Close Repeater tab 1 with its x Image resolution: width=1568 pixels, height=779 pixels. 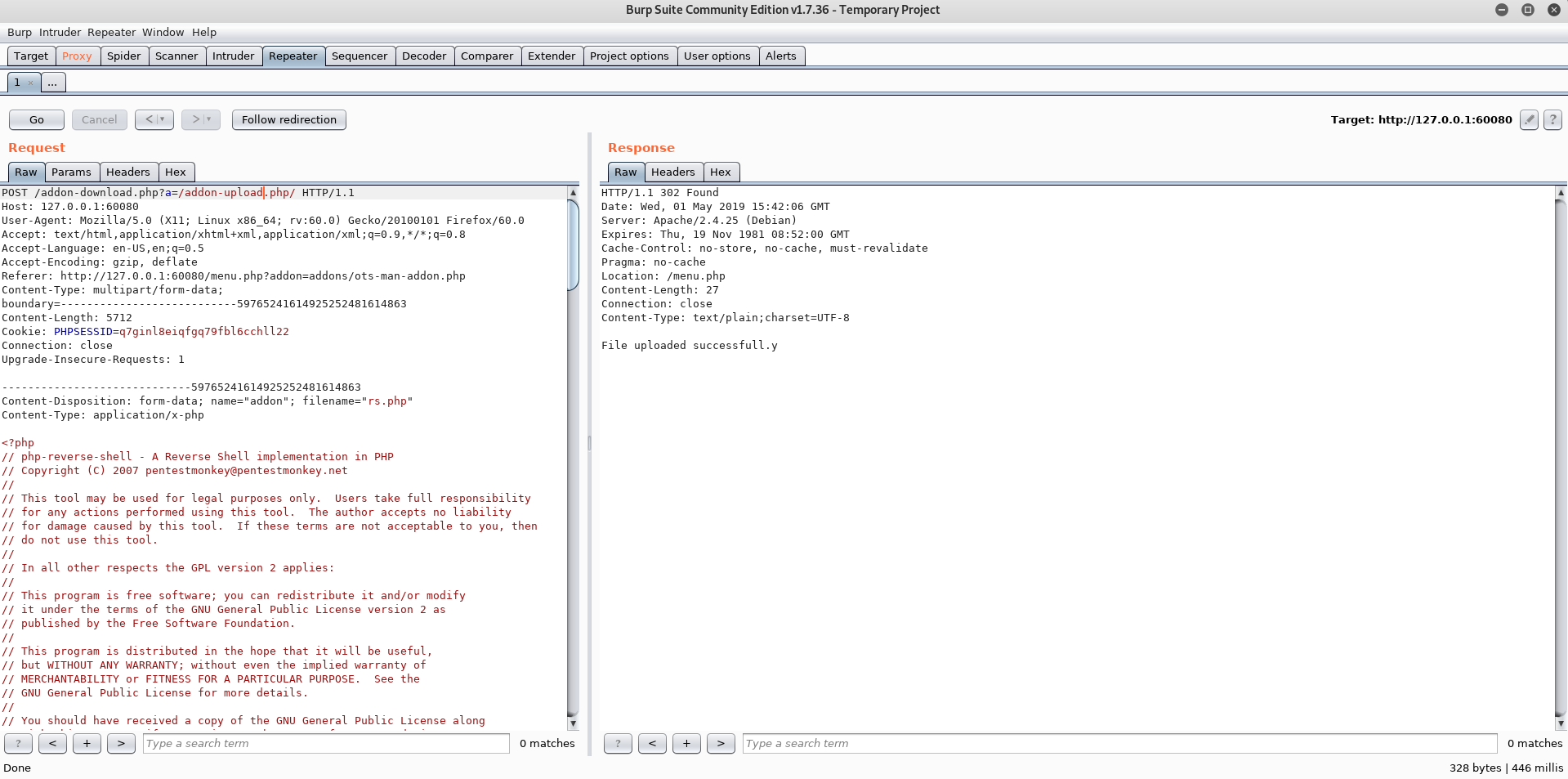[x=30, y=83]
